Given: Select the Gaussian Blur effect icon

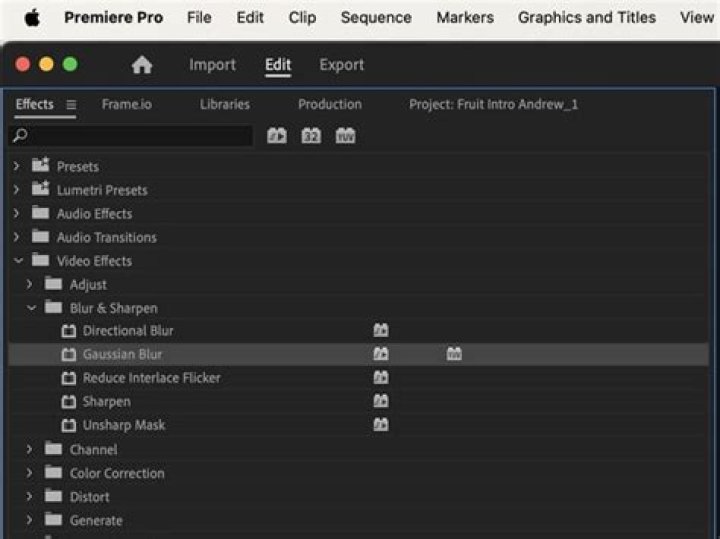Looking at the screenshot, I should pyautogui.click(x=69, y=354).
